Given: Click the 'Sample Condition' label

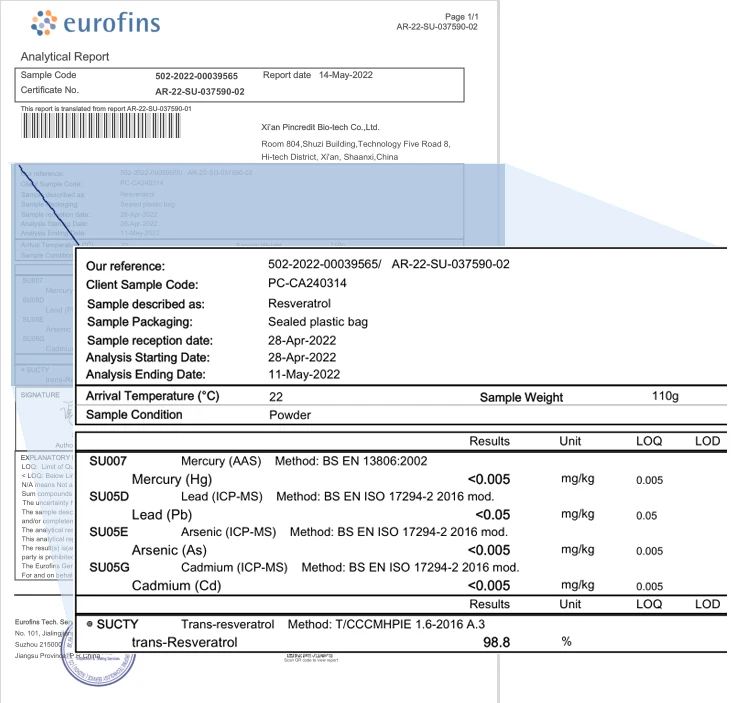Looking at the screenshot, I should (134, 415).
